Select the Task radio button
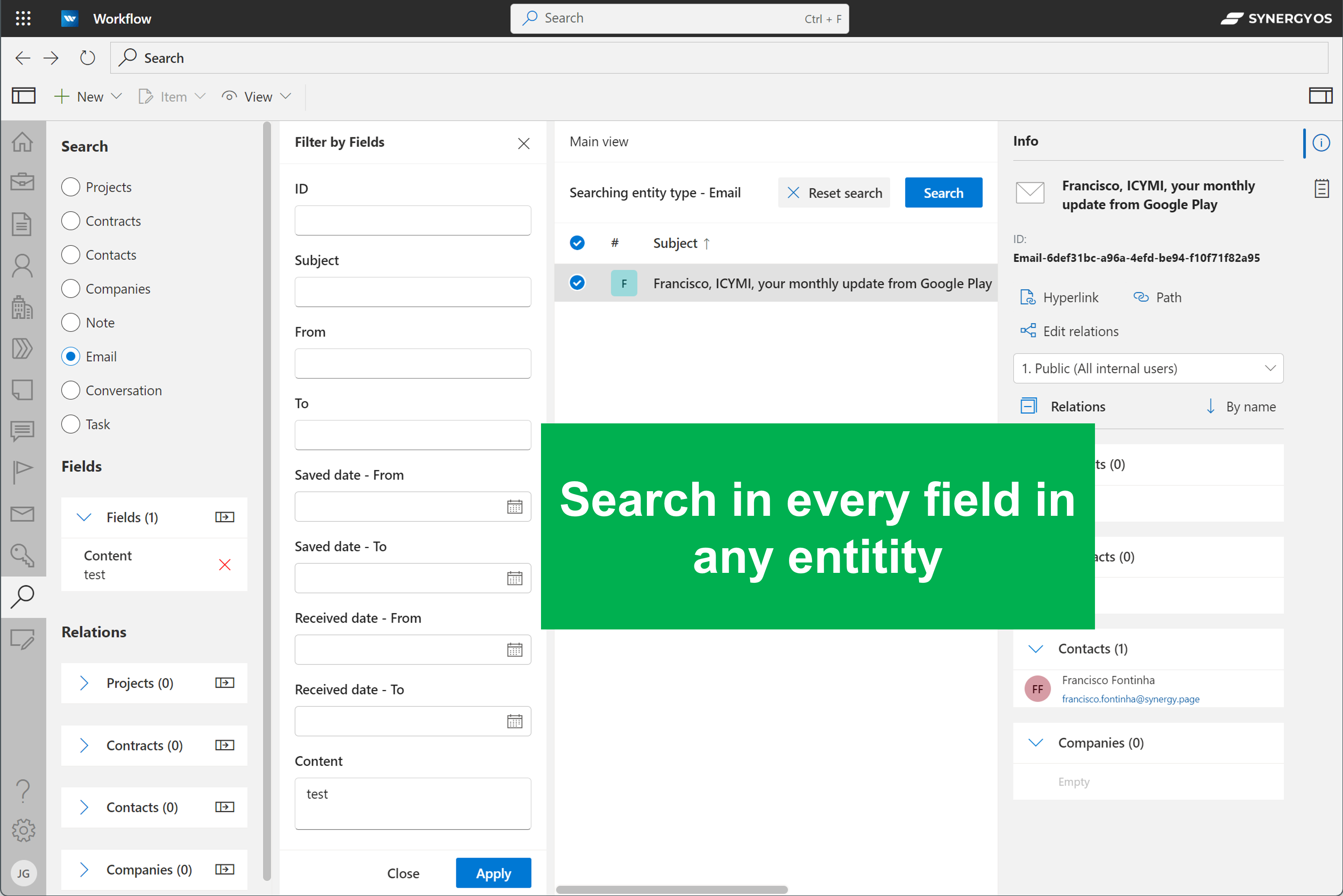This screenshot has height=896, width=1343. pyautogui.click(x=70, y=424)
